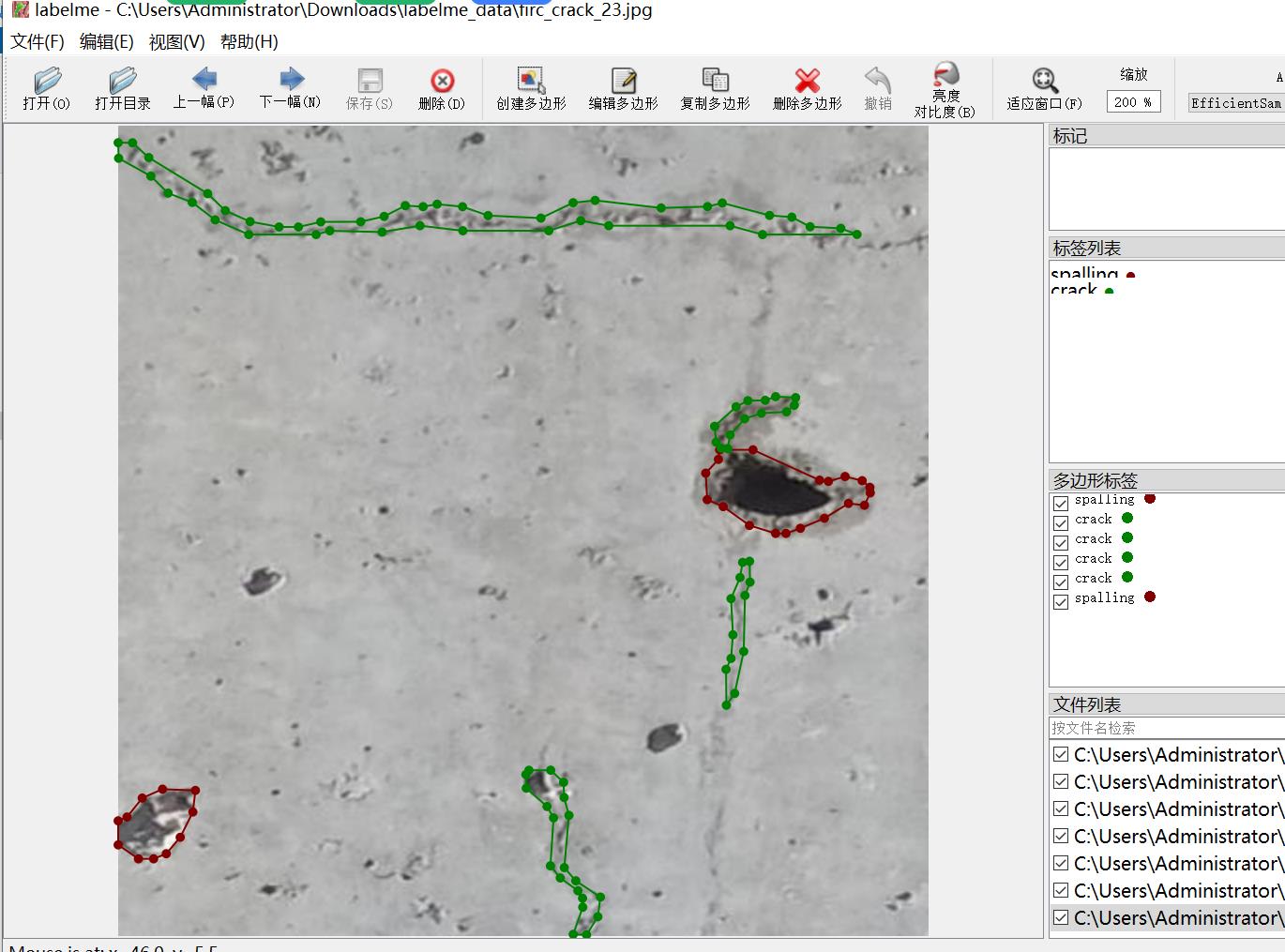Click the file name search box
1285x952 pixels.
(x=1163, y=728)
